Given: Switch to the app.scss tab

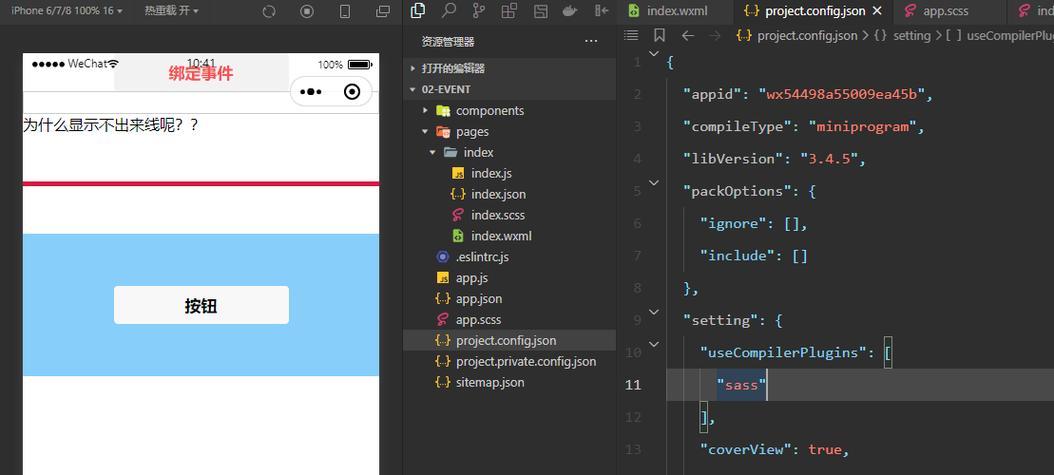Looking at the screenshot, I should pos(937,11).
